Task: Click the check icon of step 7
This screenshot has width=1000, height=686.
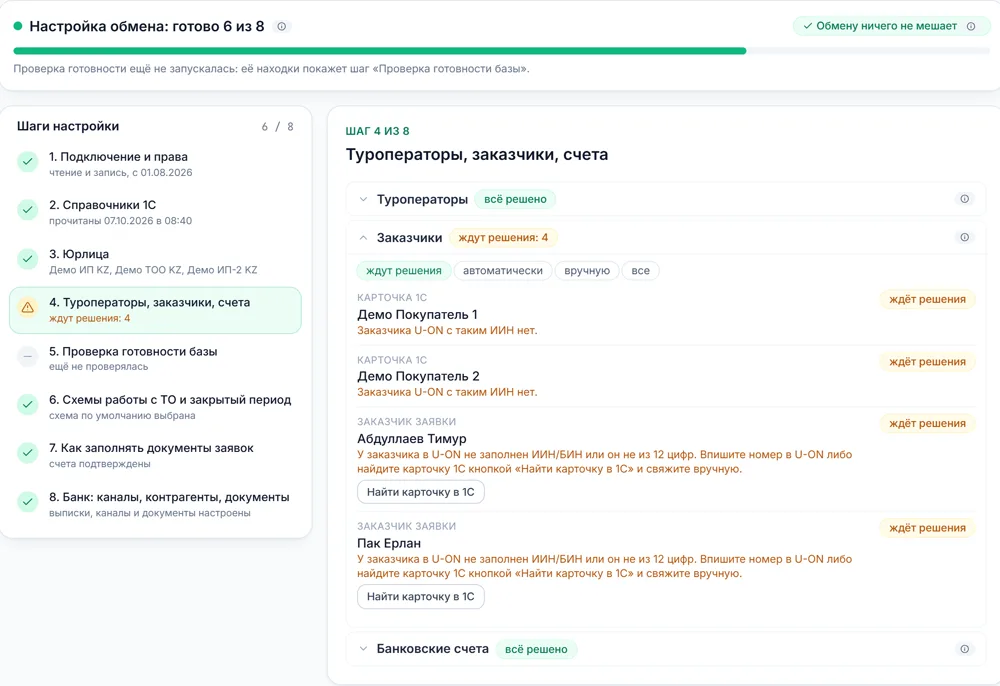Action: [27, 454]
